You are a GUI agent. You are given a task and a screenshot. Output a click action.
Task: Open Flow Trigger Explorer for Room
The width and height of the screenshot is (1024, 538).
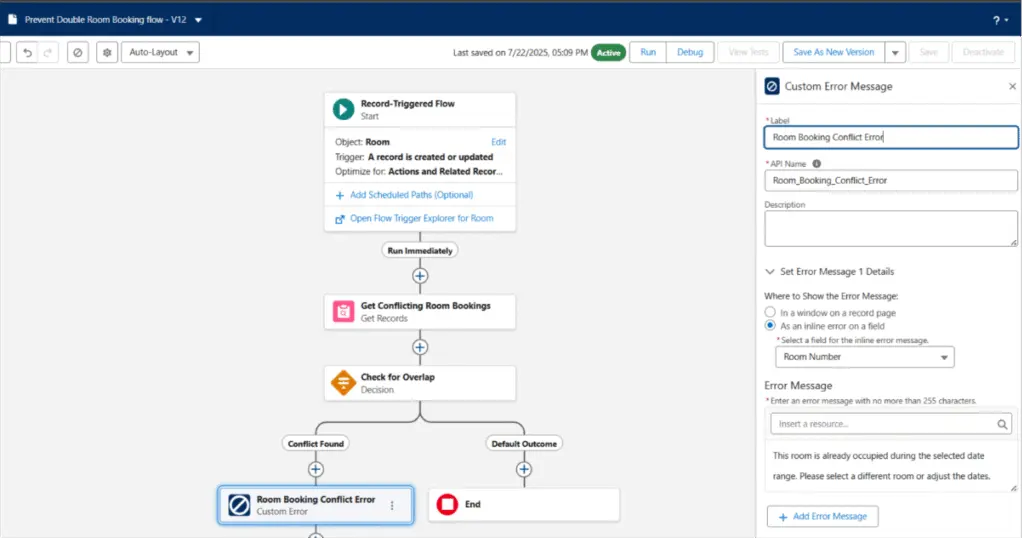coord(422,218)
